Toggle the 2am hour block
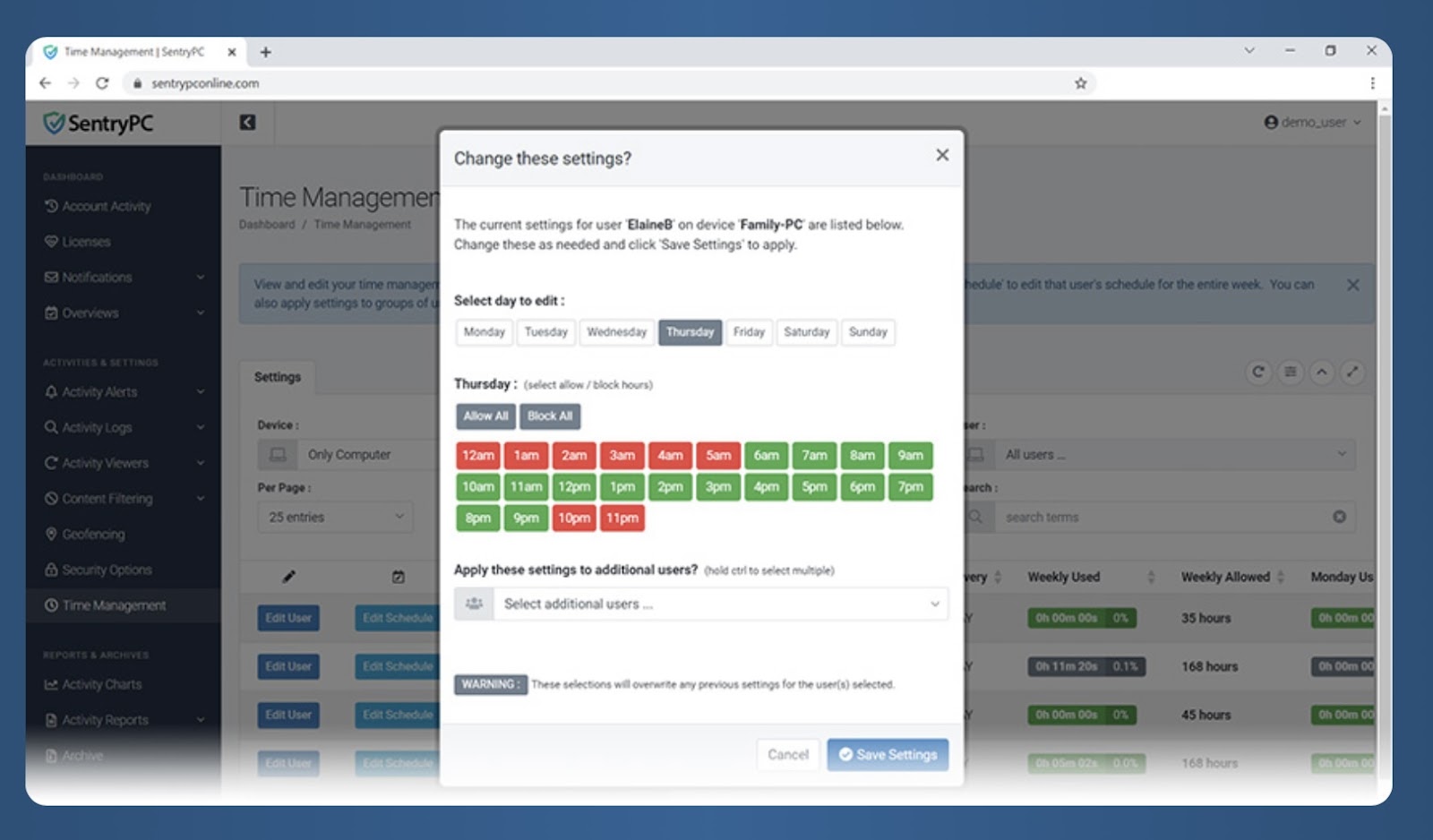1433x840 pixels. pos(574,456)
